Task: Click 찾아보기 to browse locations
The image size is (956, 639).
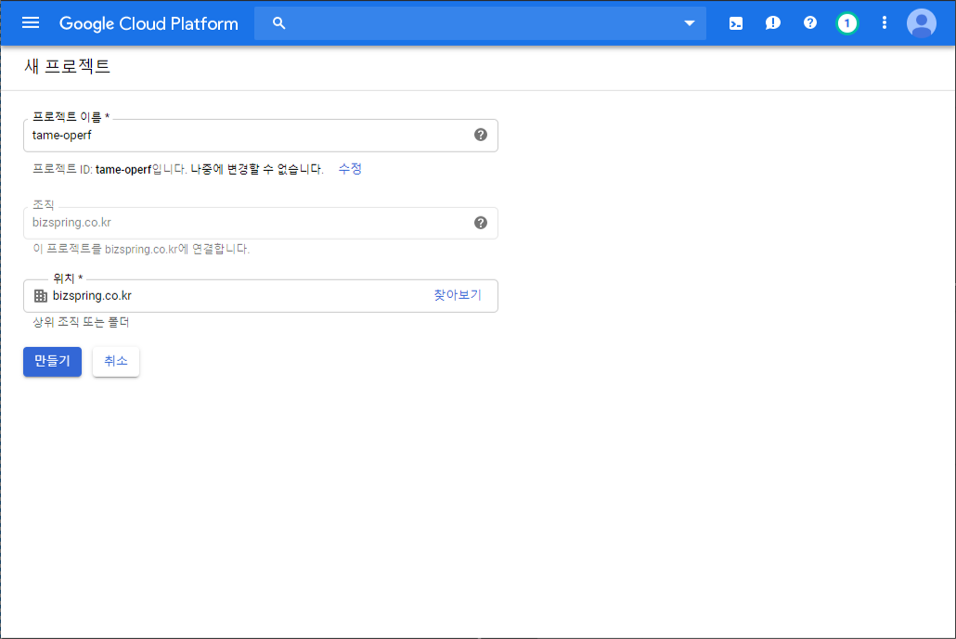Action: 457,295
